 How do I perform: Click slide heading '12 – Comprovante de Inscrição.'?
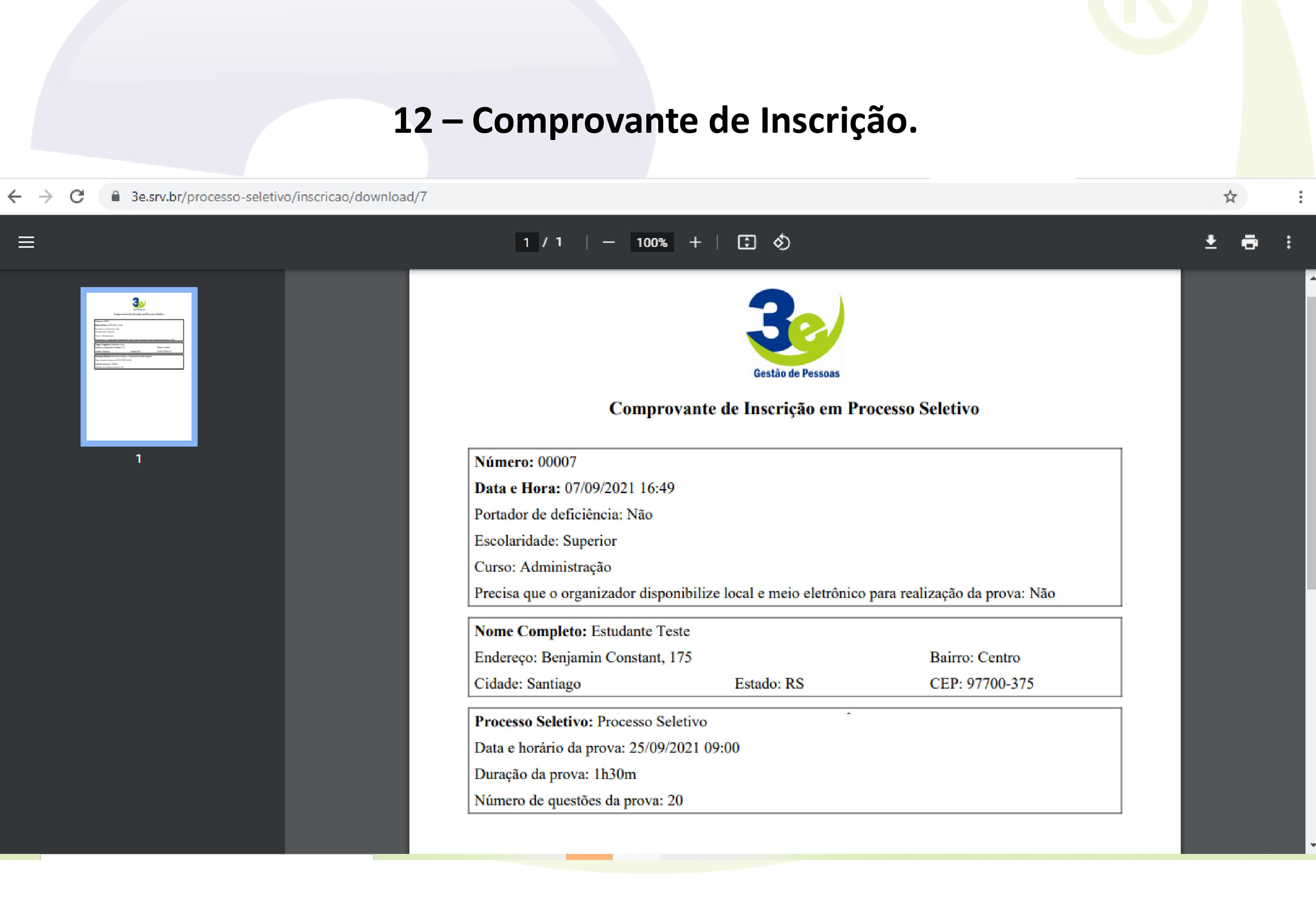tap(655, 121)
